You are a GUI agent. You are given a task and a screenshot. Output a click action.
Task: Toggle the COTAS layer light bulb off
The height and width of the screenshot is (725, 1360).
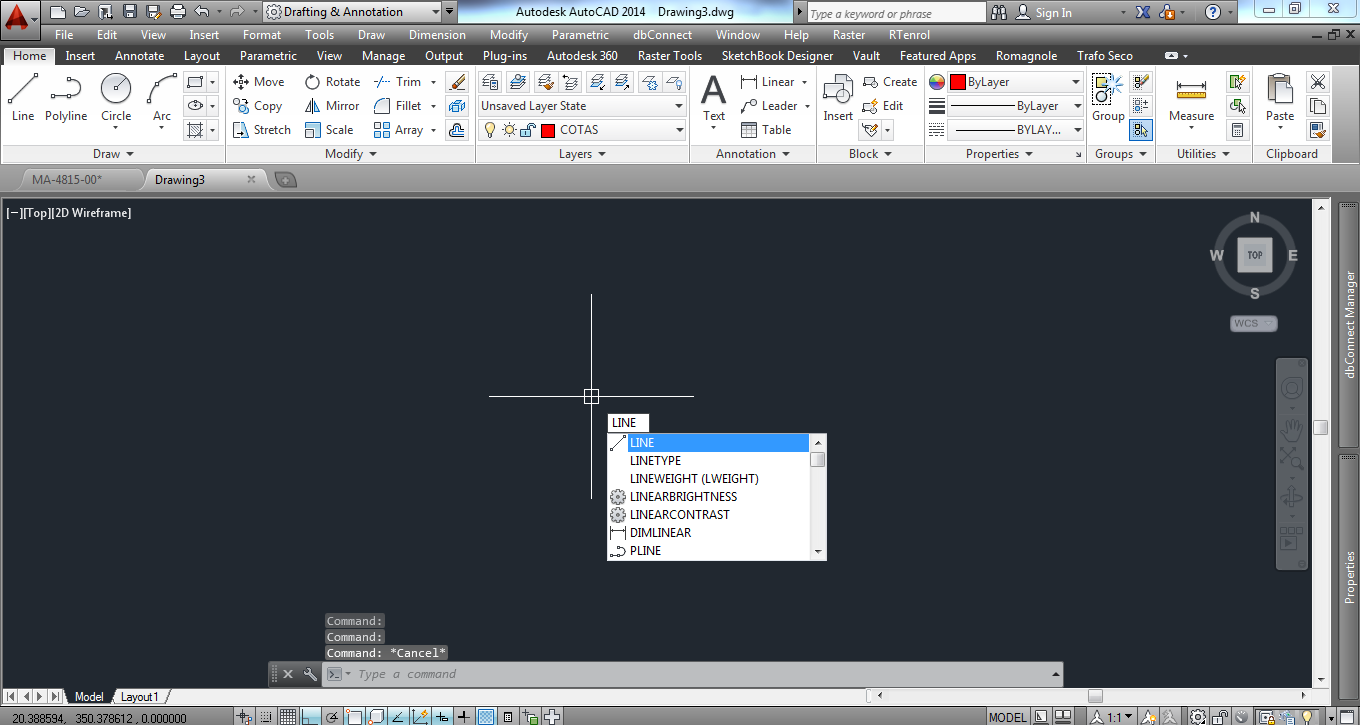(490, 129)
